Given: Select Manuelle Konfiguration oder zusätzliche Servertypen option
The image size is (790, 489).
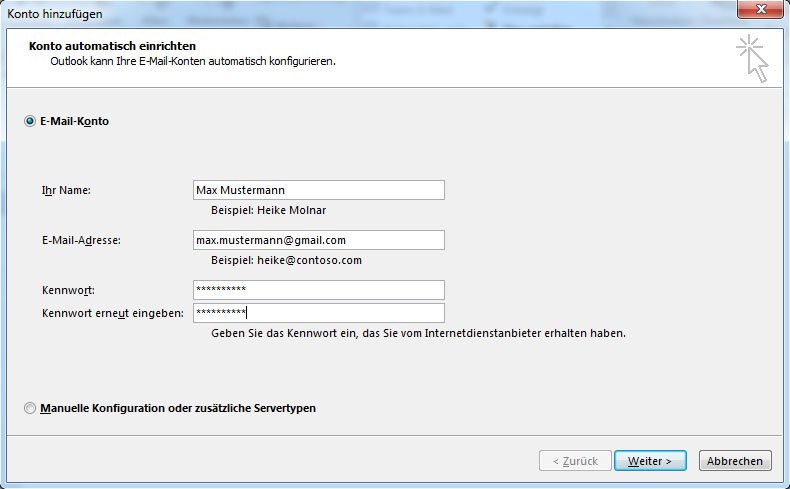Looking at the screenshot, I should (x=30, y=408).
